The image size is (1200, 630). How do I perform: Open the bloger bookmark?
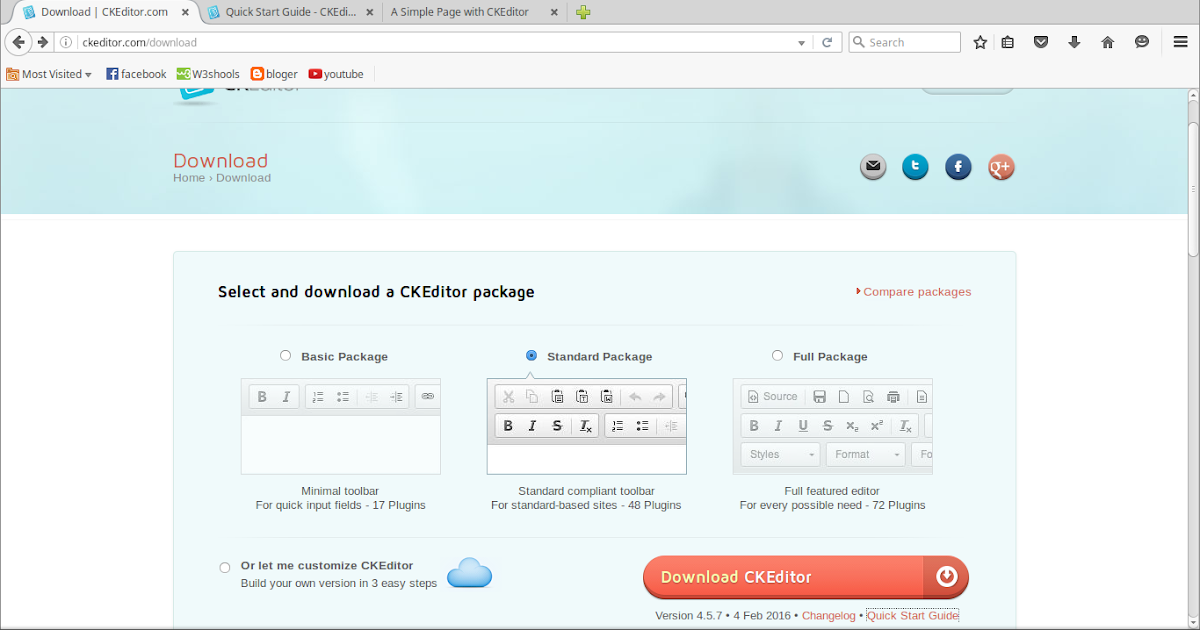coord(274,74)
